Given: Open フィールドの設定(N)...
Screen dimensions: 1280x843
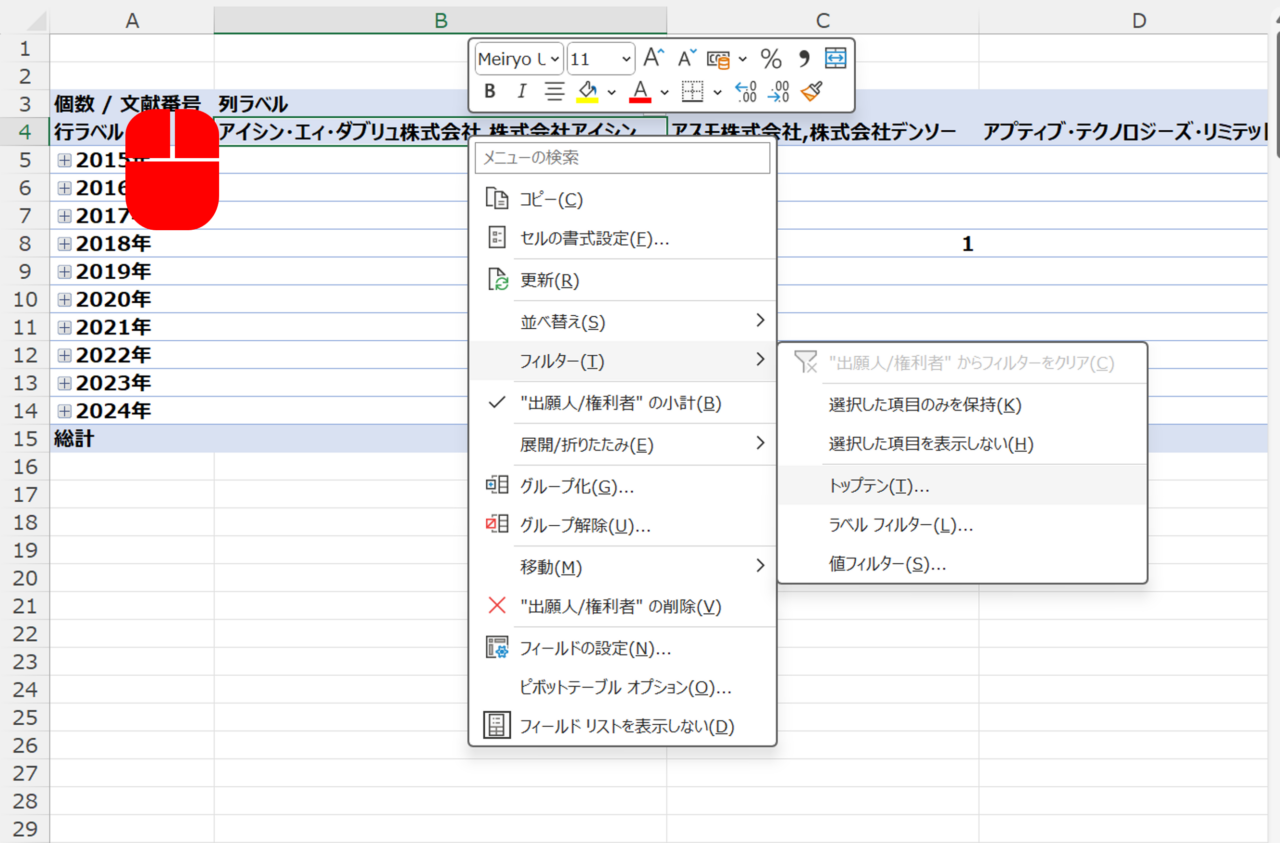Looking at the screenshot, I should [x=622, y=648].
